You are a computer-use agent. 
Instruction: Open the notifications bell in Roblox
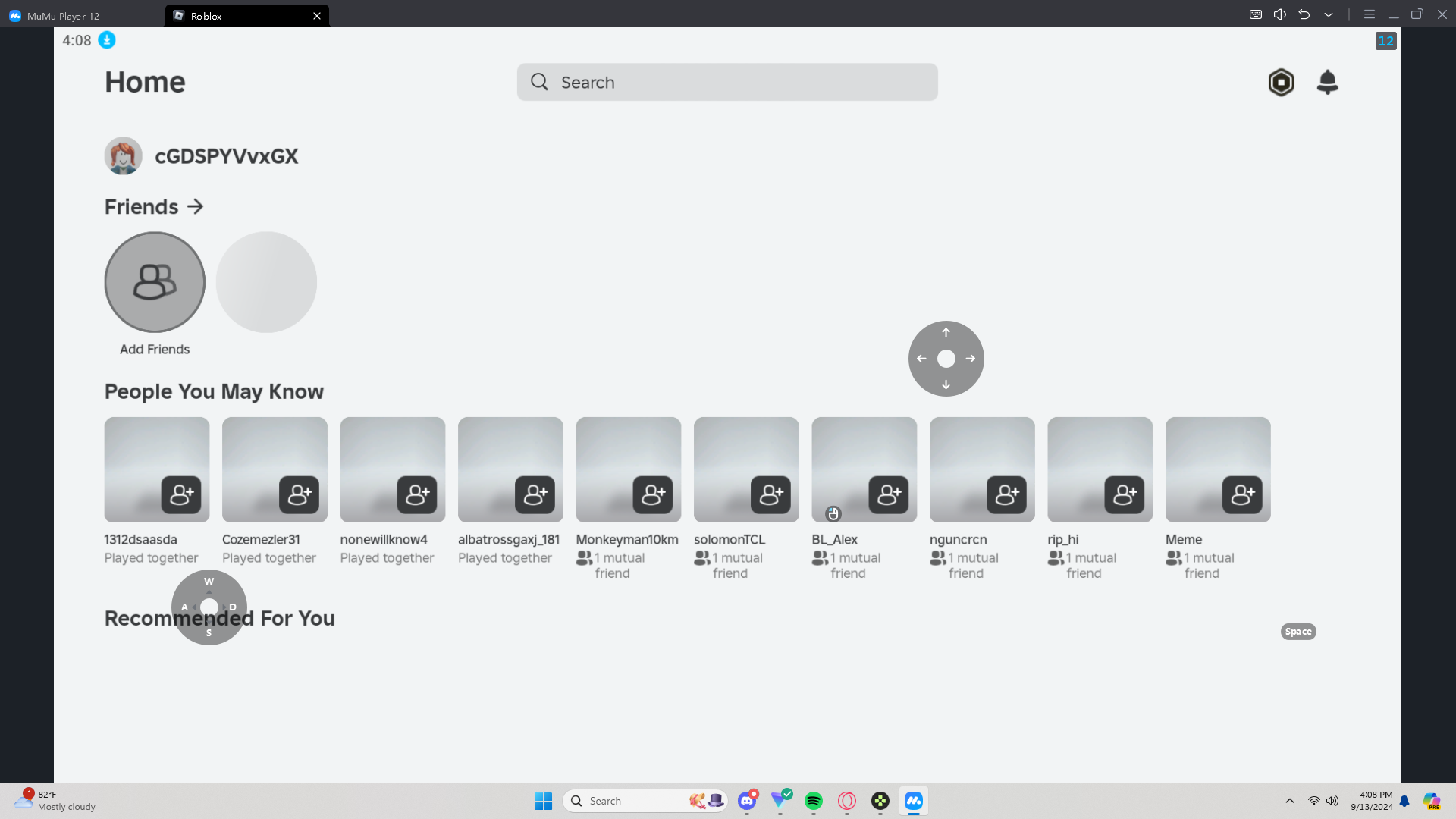tap(1327, 82)
